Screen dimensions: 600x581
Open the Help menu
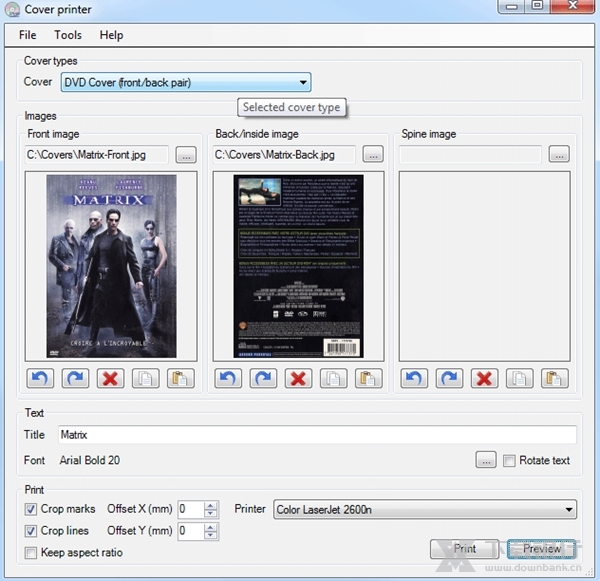[111, 35]
